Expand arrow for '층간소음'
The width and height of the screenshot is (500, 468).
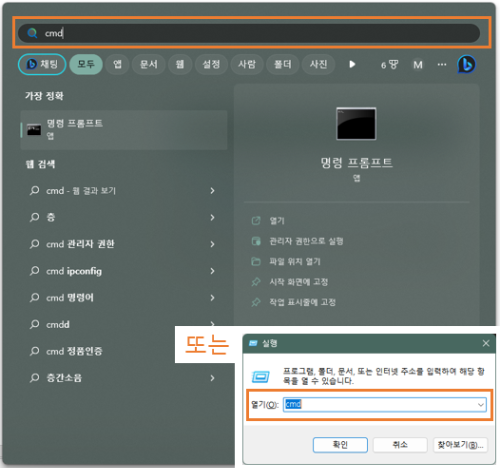tap(212, 378)
